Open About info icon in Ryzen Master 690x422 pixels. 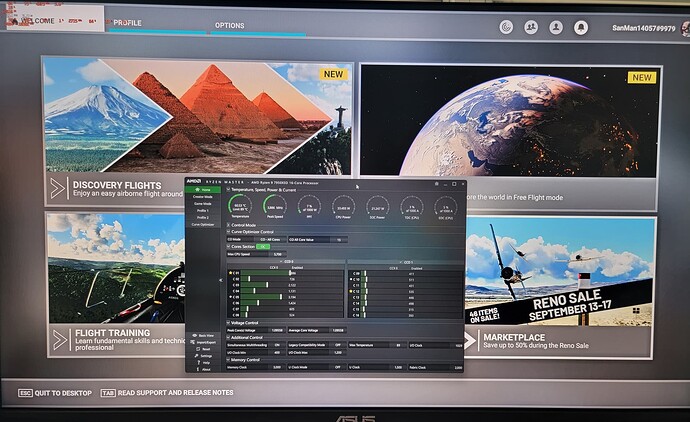point(198,369)
